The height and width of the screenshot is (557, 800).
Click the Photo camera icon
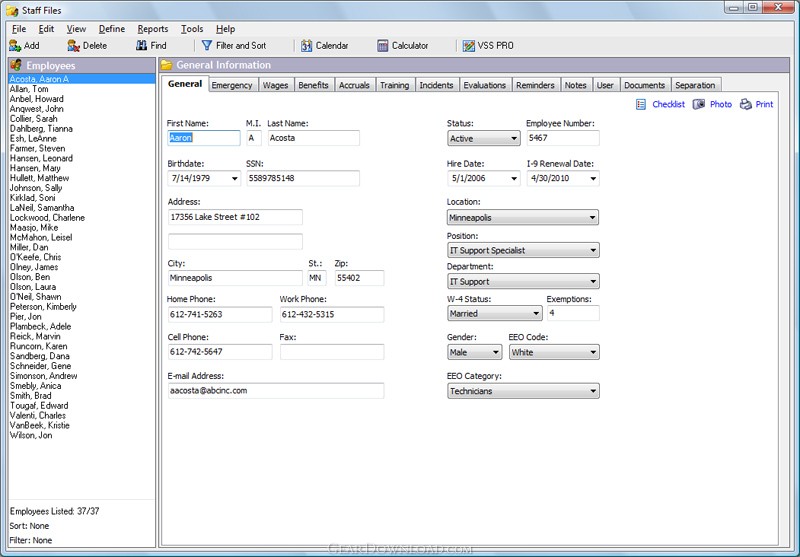coord(698,104)
